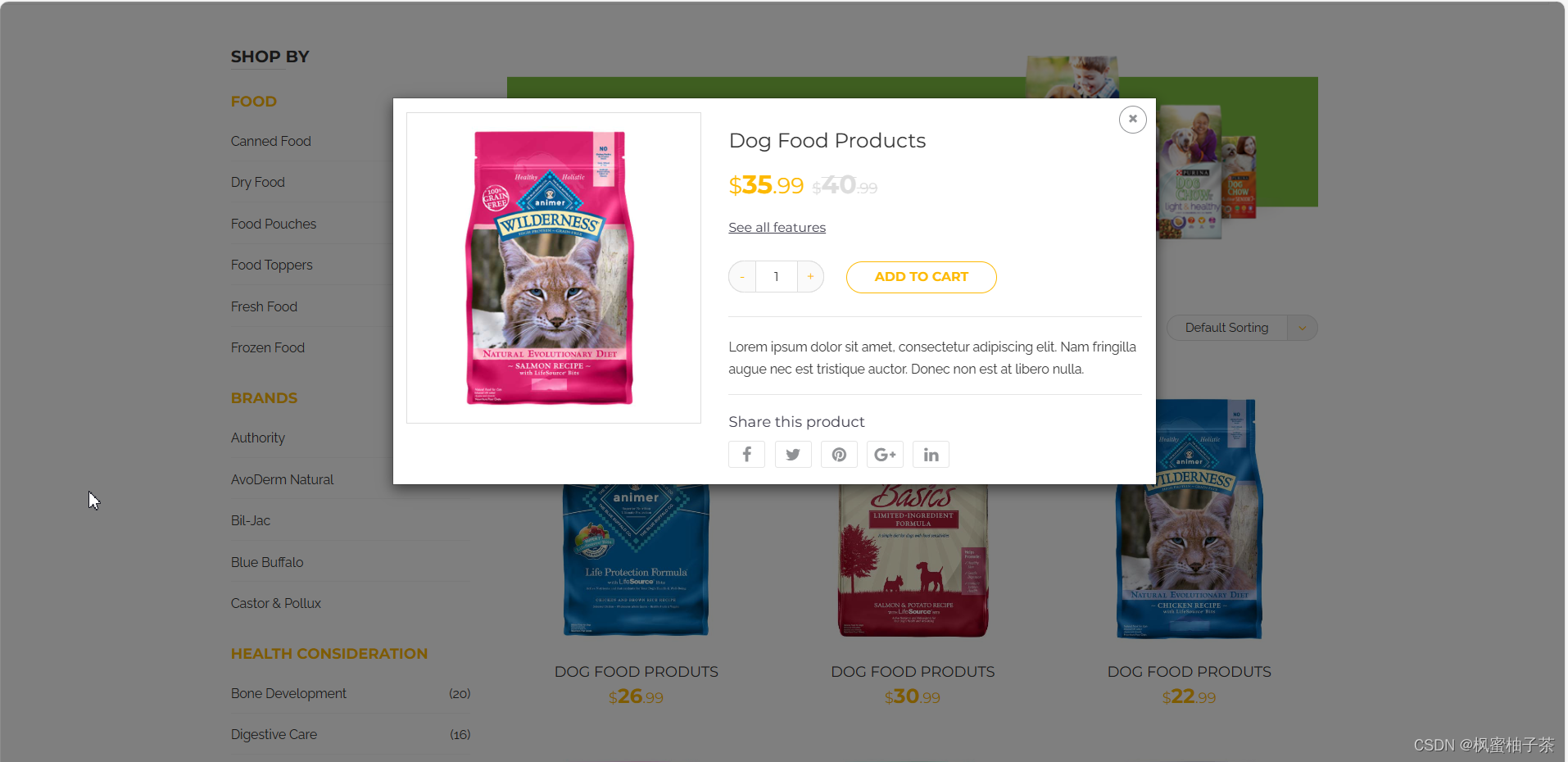Share product on Google Plus
This screenshot has height=762, width=1568.
(x=885, y=455)
